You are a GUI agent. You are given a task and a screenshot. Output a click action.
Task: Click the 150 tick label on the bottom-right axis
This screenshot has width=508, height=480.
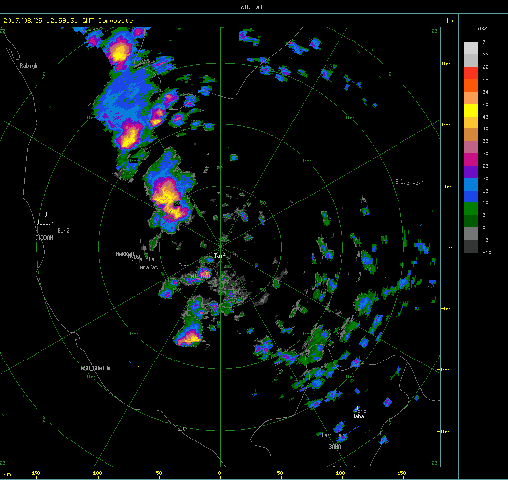click(402, 473)
